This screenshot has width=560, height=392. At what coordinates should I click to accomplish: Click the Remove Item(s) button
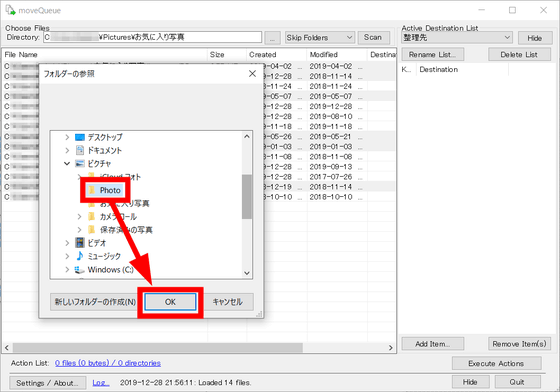pos(519,344)
